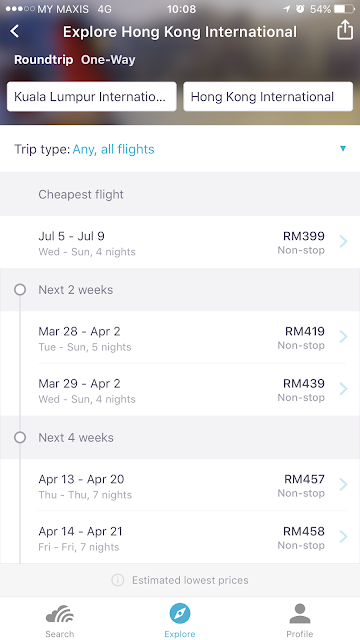Select the Mar 29 - Apr 2 flight row
Screen dimensions: 360x640
(180, 390)
